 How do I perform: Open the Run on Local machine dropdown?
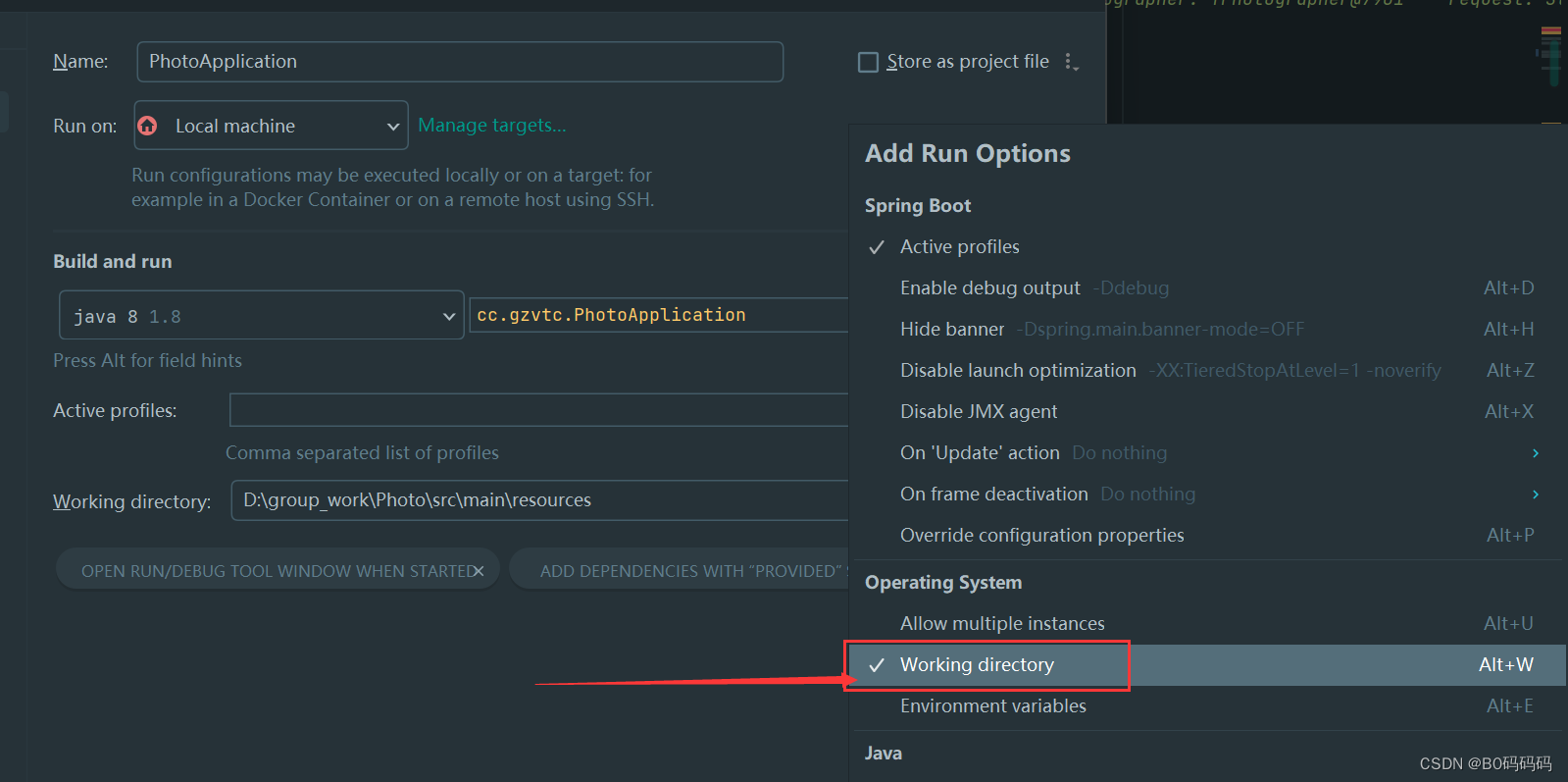pyautogui.click(x=272, y=126)
